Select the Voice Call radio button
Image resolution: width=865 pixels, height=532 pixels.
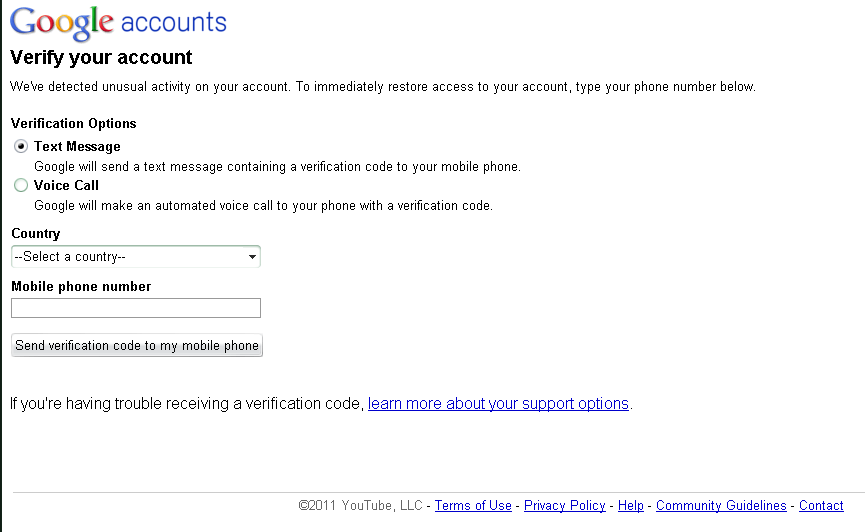21,185
